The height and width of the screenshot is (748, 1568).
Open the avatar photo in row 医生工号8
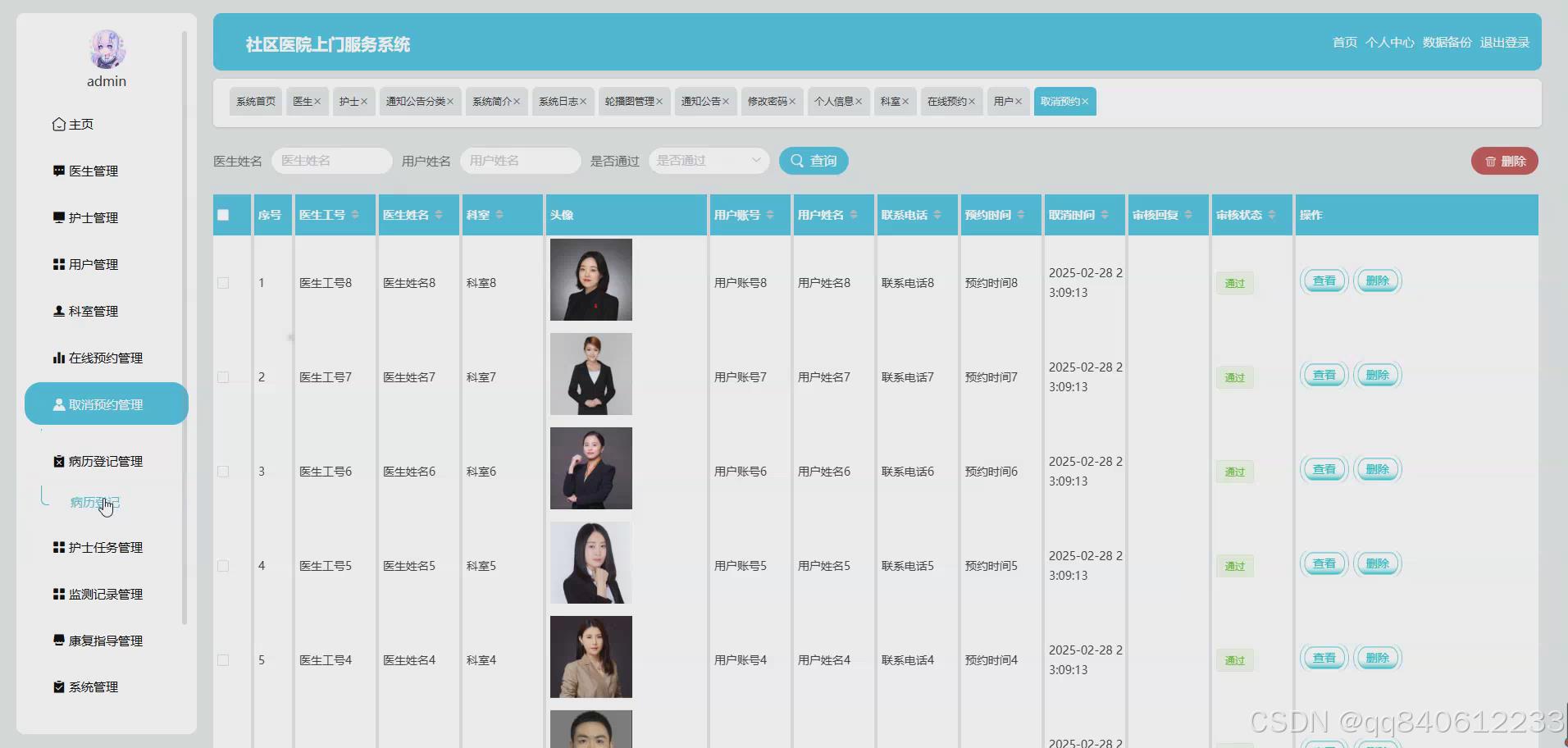[x=591, y=280]
